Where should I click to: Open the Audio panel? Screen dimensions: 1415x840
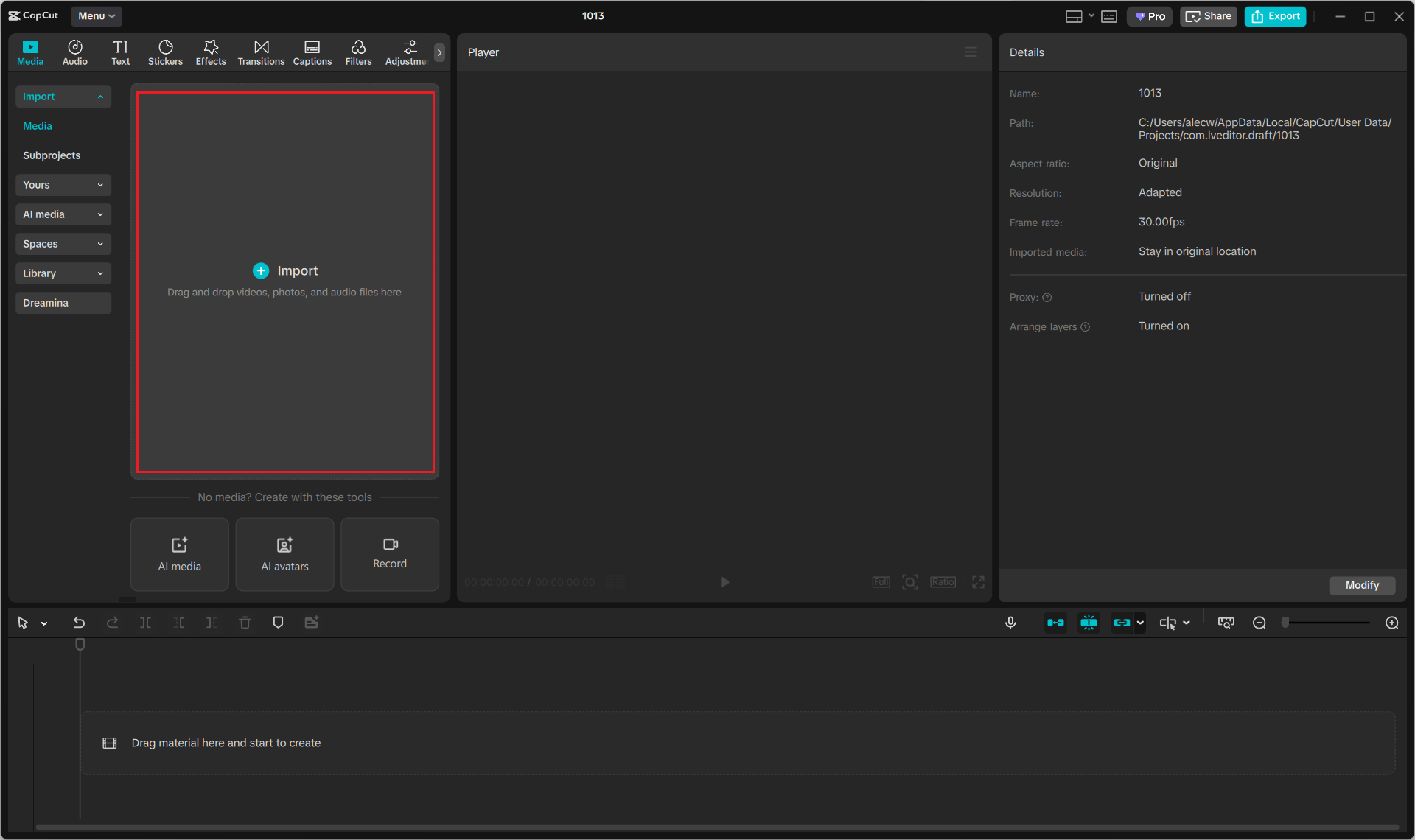click(74, 52)
